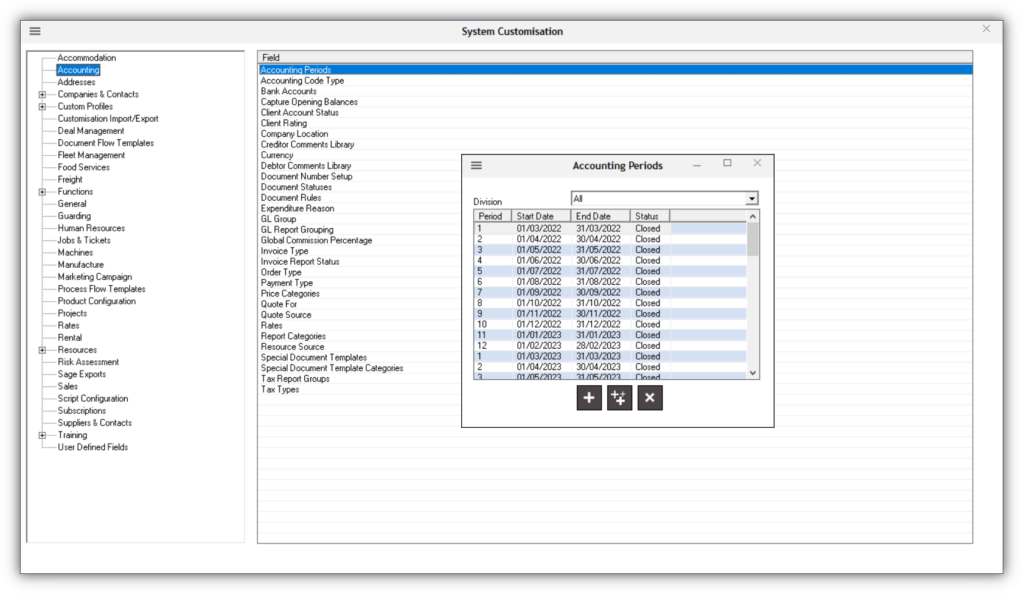1024x594 pixels.
Task: Select Accommodation in the tree
Action: point(86,58)
